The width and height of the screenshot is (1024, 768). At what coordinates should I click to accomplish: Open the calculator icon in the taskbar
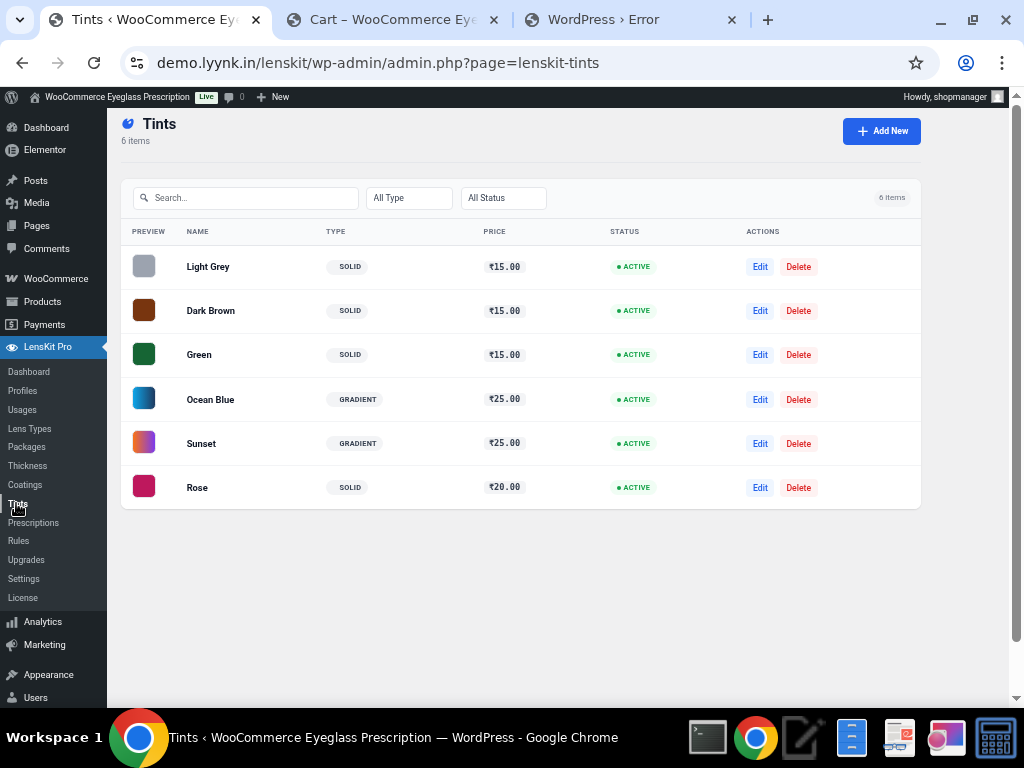pyautogui.click(x=996, y=738)
